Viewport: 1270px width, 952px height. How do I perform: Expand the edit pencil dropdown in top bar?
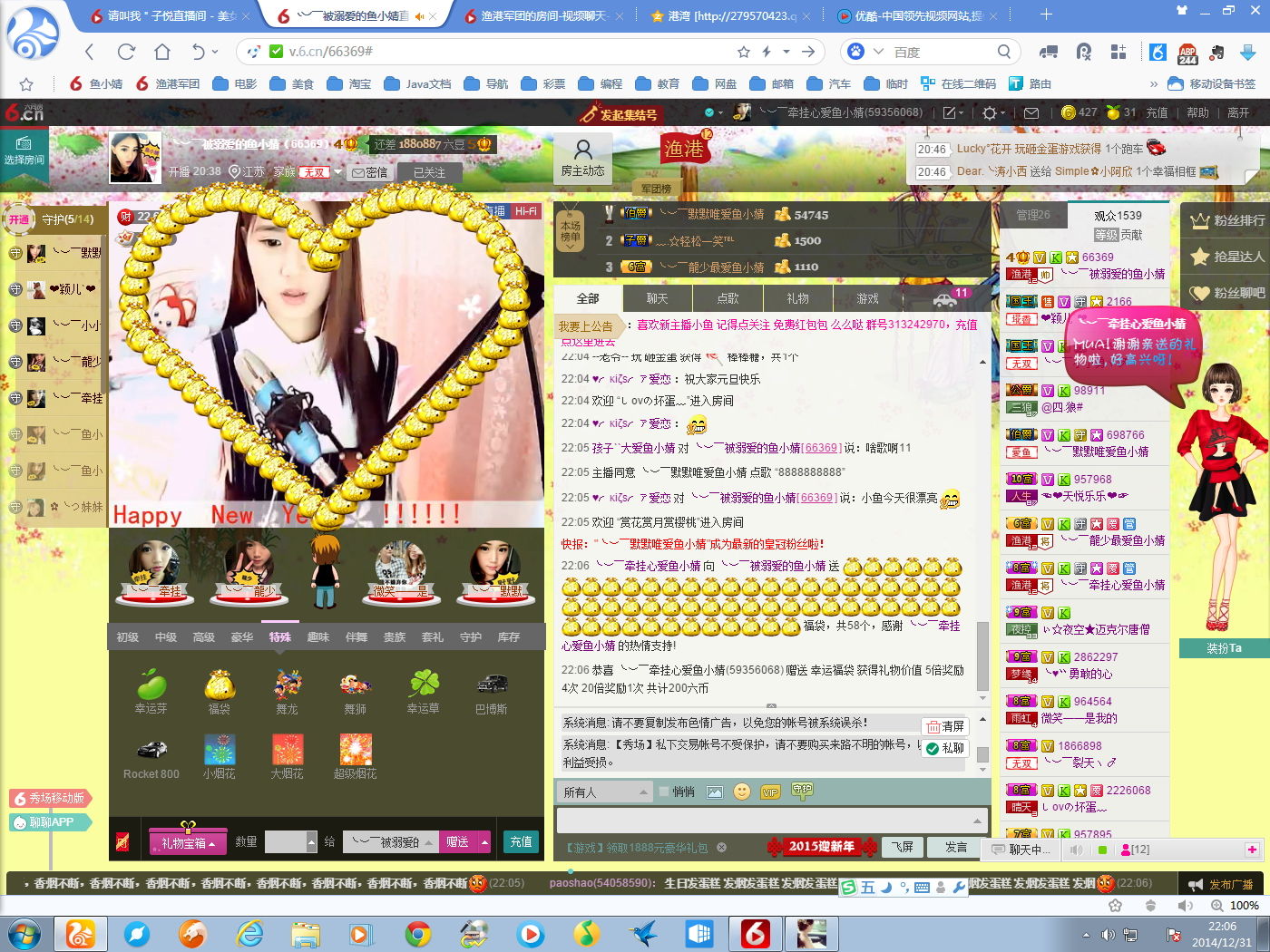[x=954, y=112]
